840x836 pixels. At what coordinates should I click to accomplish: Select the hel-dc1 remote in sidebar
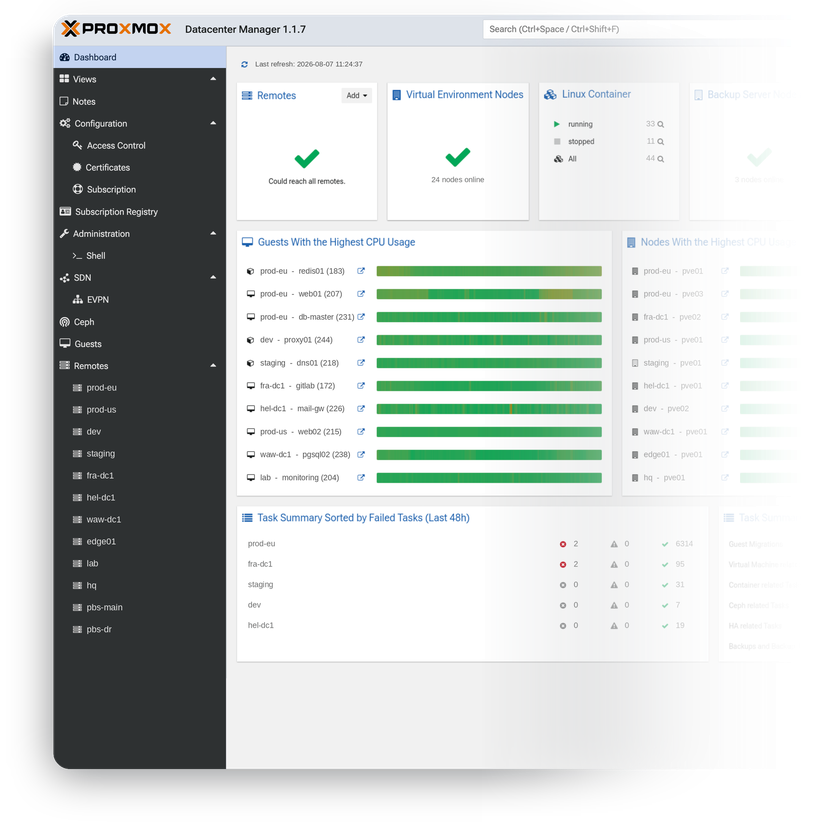tap(140, 498)
